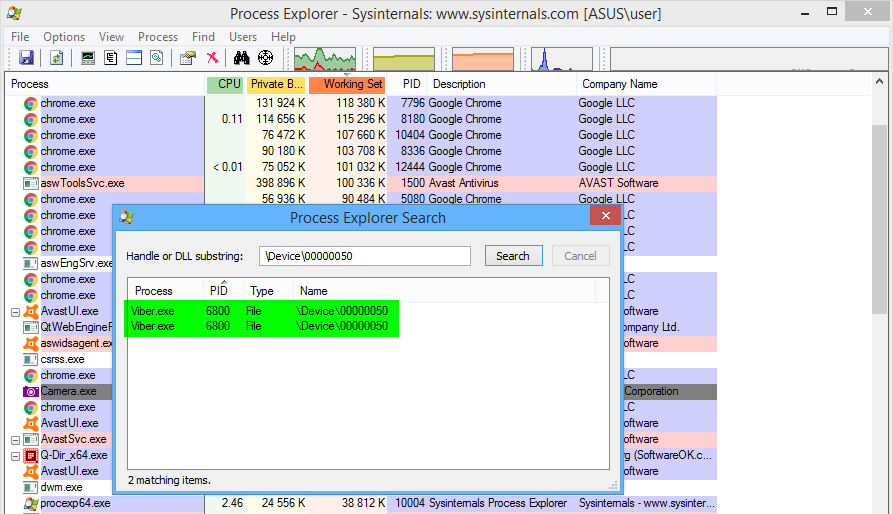The image size is (893, 514).
Task: Click the blue I/O activity graph
Action: point(562,59)
